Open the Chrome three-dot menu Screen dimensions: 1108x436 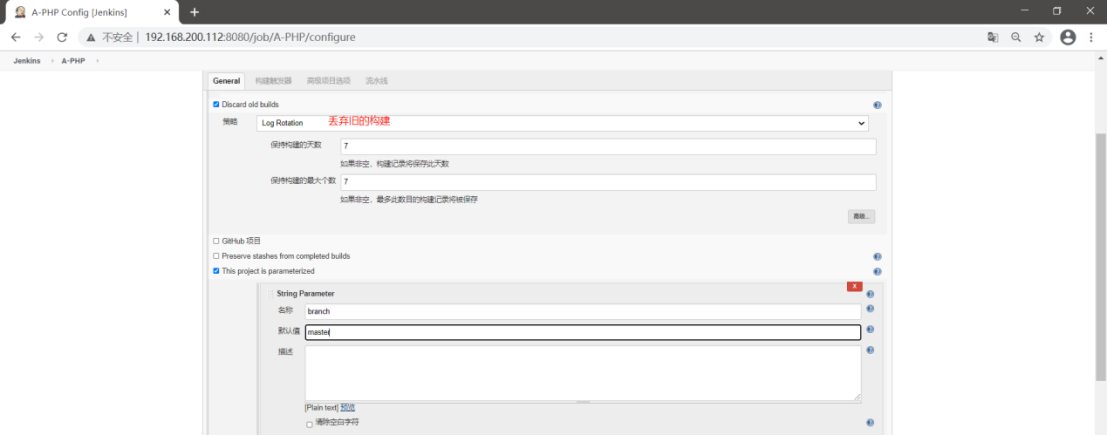(x=1092, y=37)
